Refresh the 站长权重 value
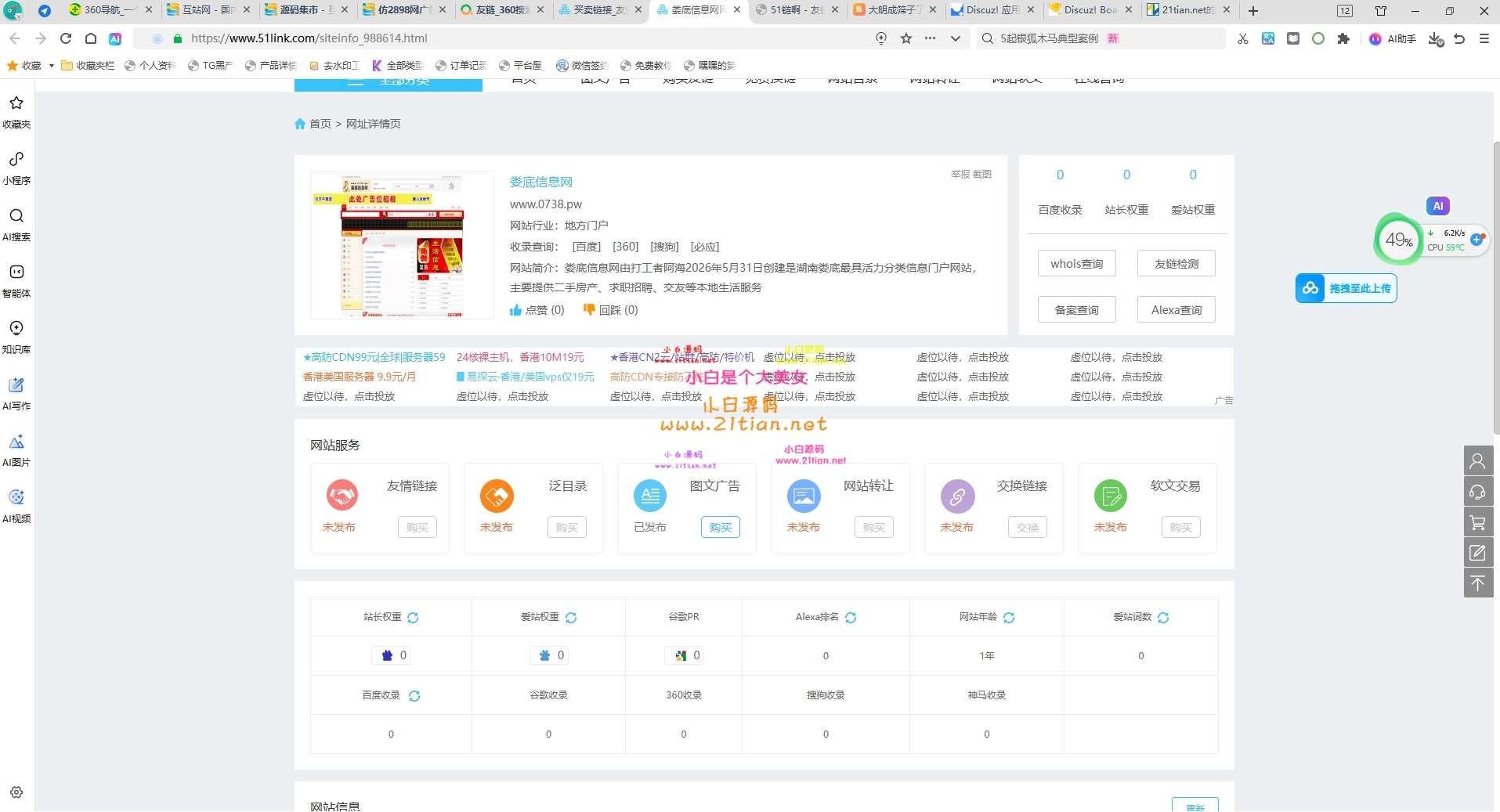 [x=413, y=618]
